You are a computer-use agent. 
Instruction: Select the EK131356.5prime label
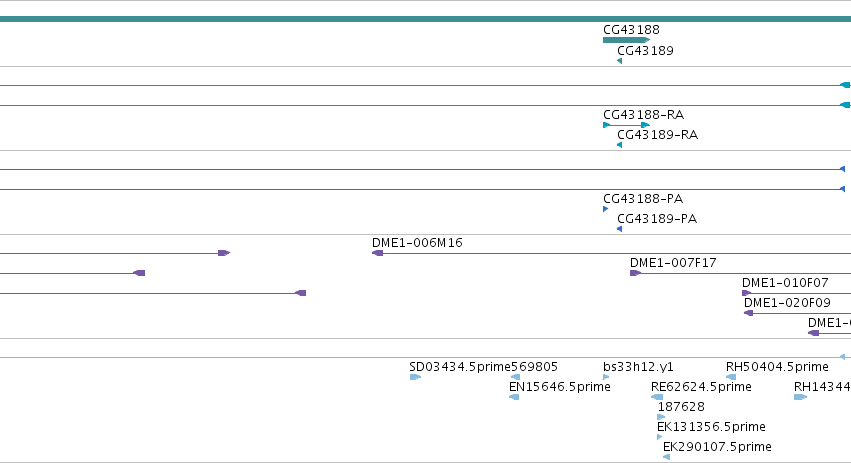coord(711,427)
